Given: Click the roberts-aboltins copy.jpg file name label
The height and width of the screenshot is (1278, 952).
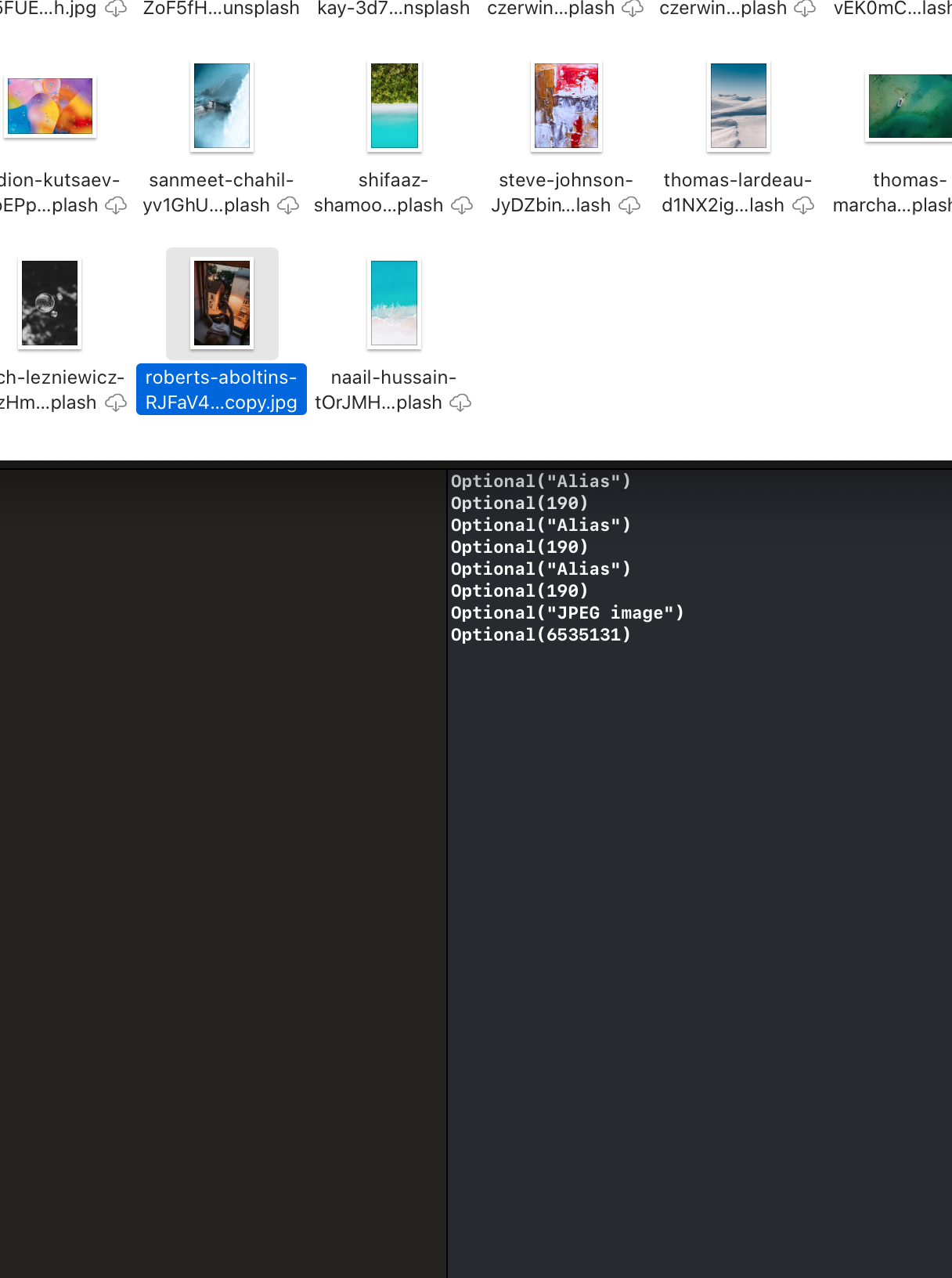Looking at the screenshot, I should [222, 390].
